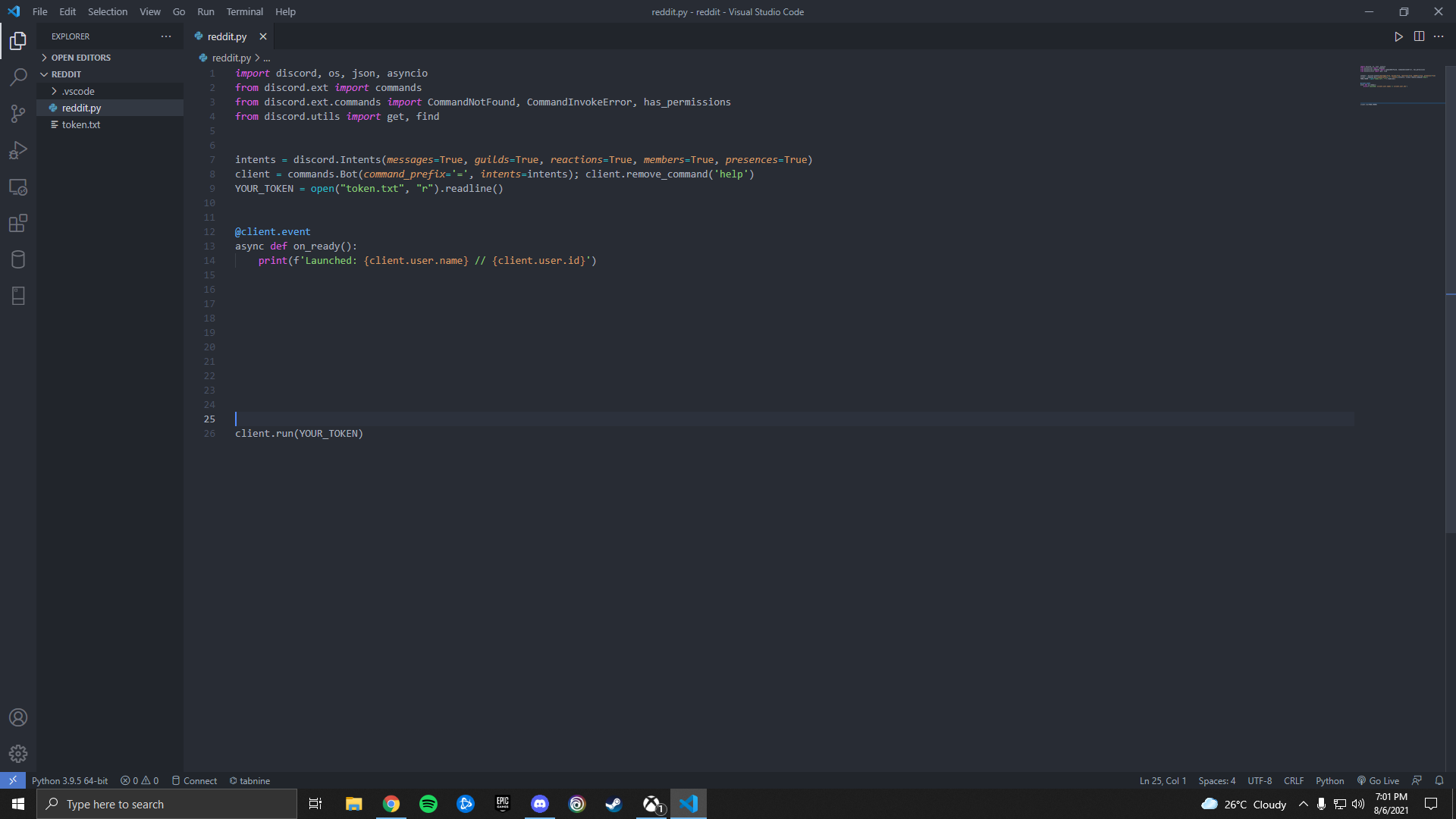The width and height of the screenshot is (1456, 819).
Task: Open the notifications bell icon
Action: coord(1440,780)
